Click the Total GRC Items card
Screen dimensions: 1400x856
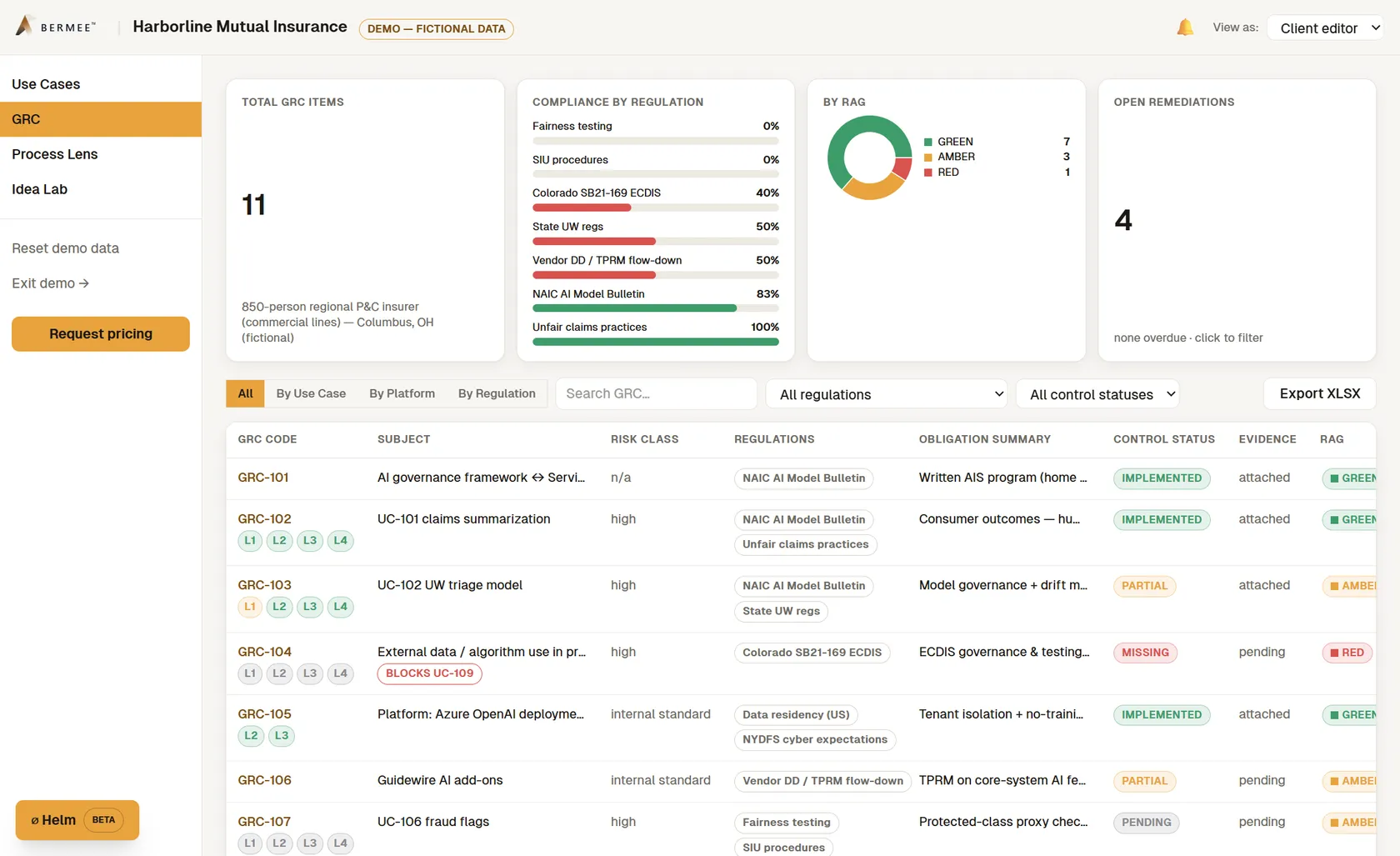[x=365, y=220]
